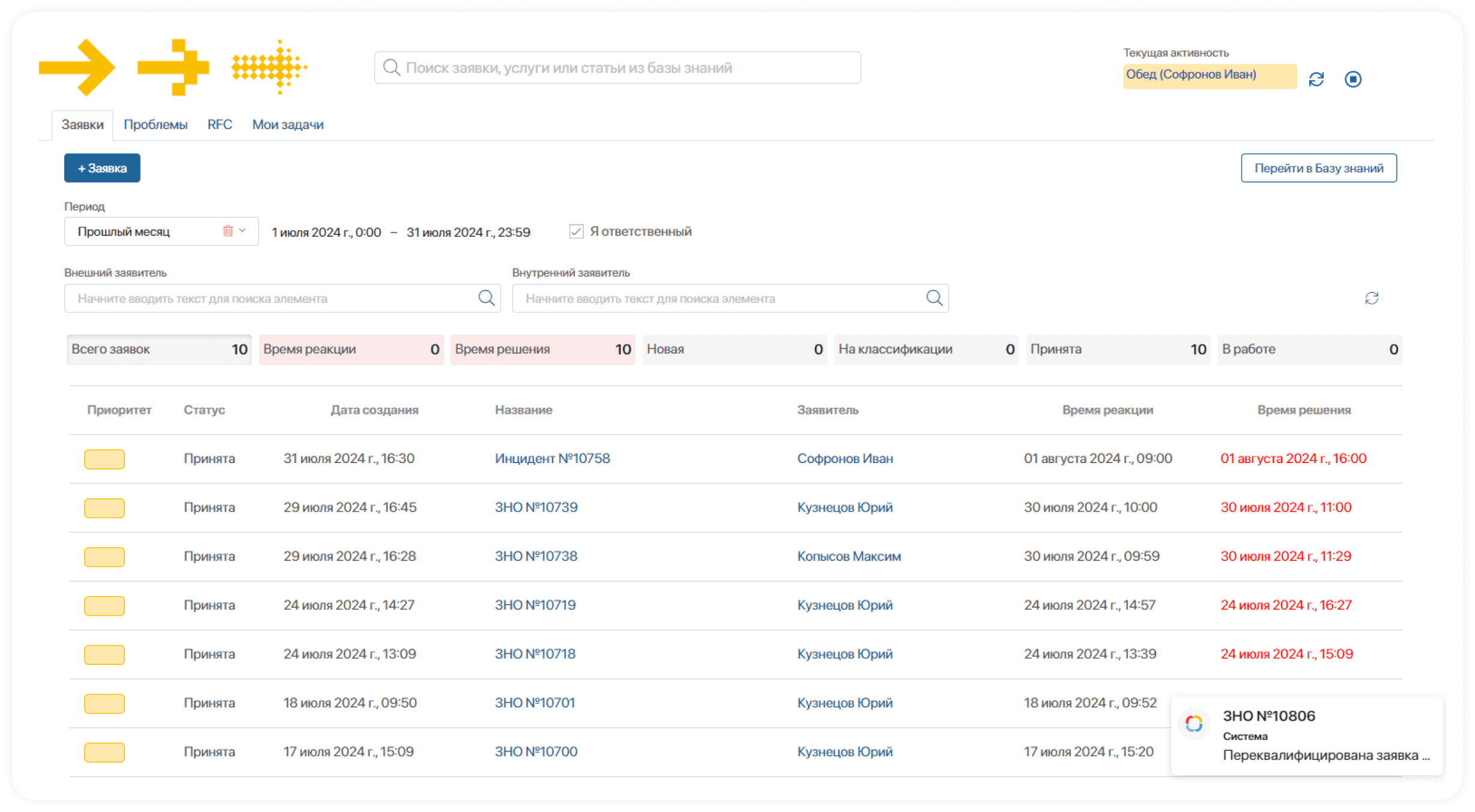This screenshot has height=812, width=1475.
Task: Click the "+ Заявка" button
Action: coord(102,168)
